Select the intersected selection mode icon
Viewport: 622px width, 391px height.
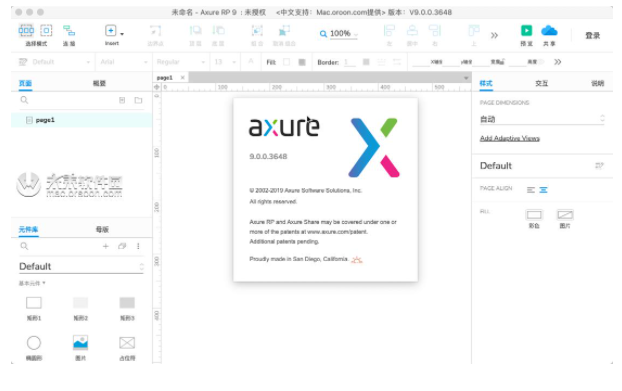26,30
